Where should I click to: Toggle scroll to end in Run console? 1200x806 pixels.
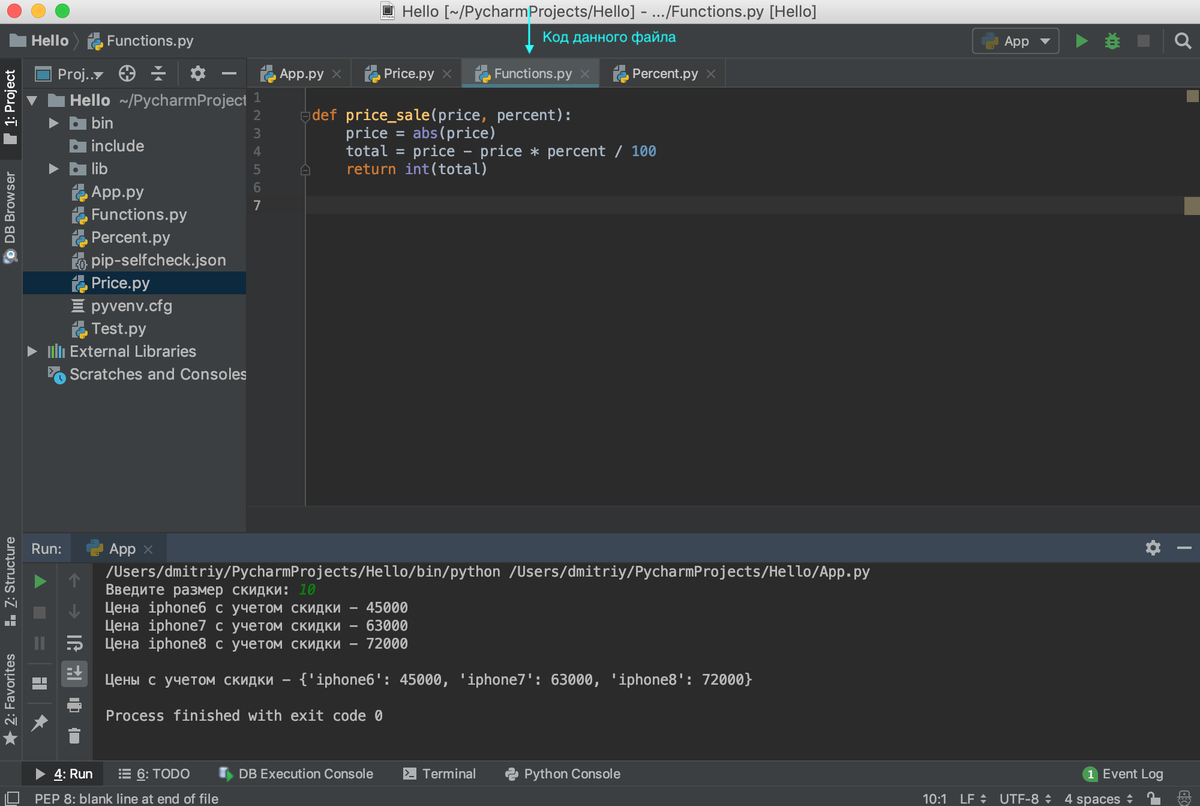pos(74,674)
